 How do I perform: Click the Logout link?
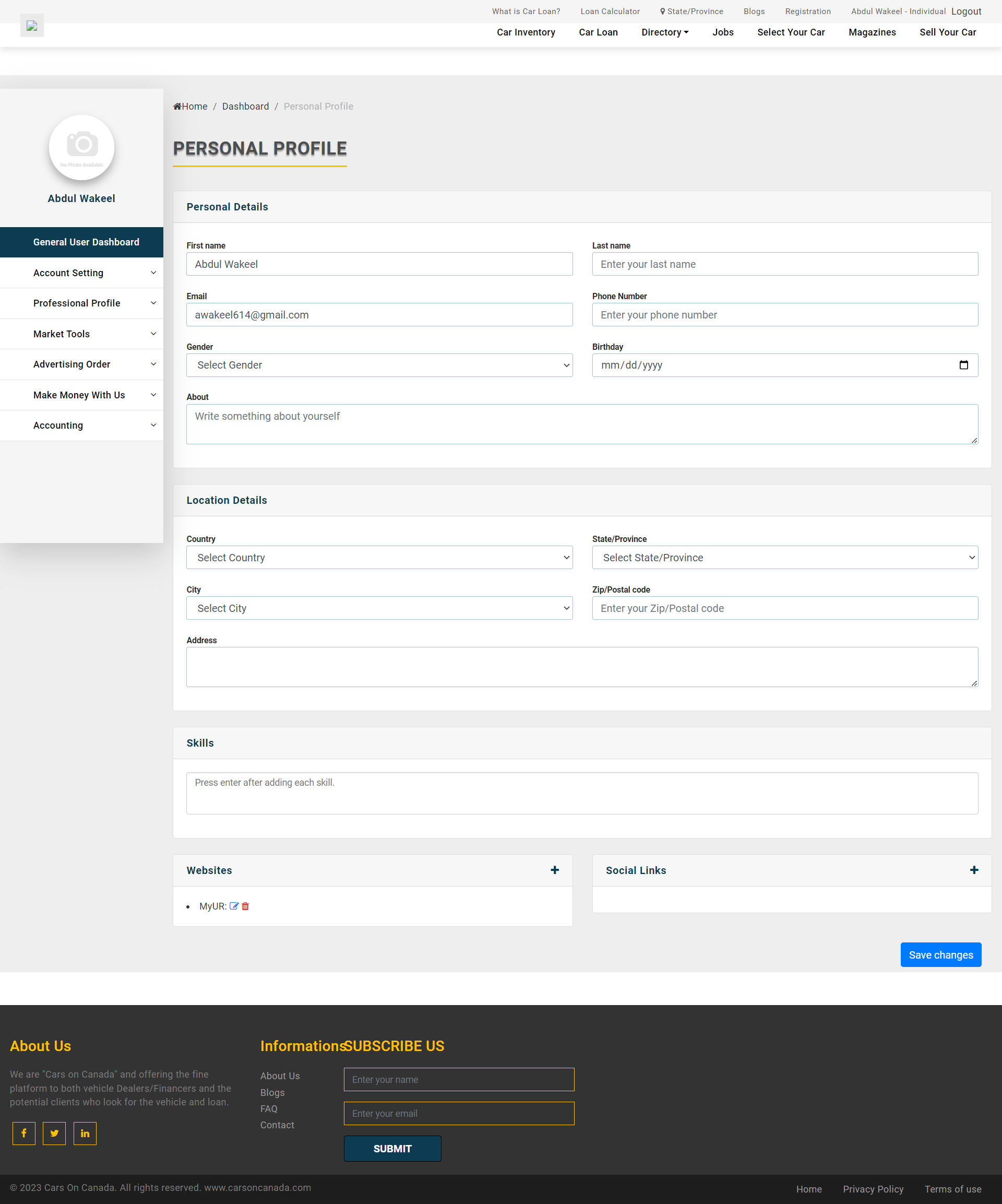(966, 11)
